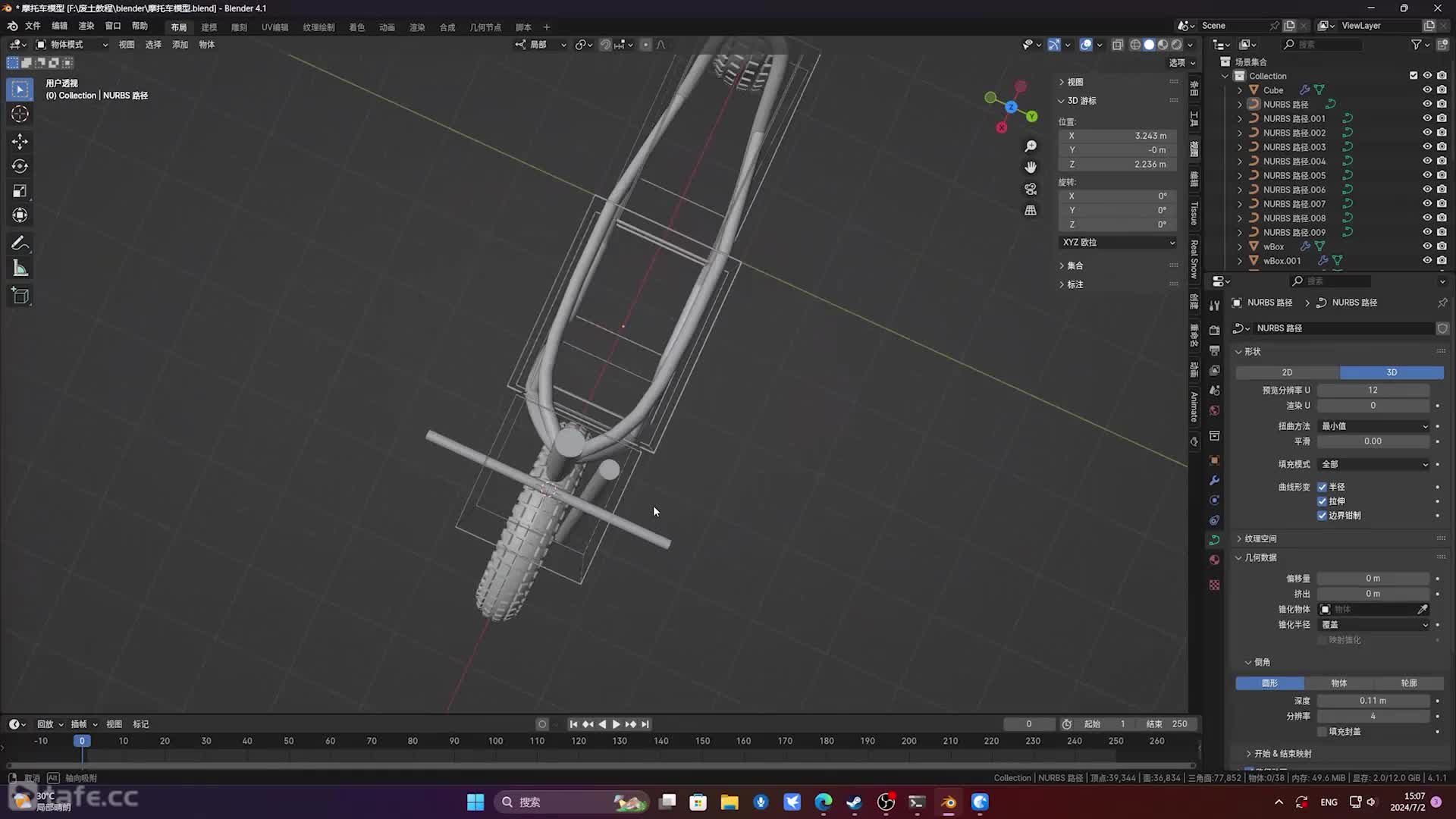
Task: Expand the Cube item in outliner
Action: click(x=1241, y=90)
